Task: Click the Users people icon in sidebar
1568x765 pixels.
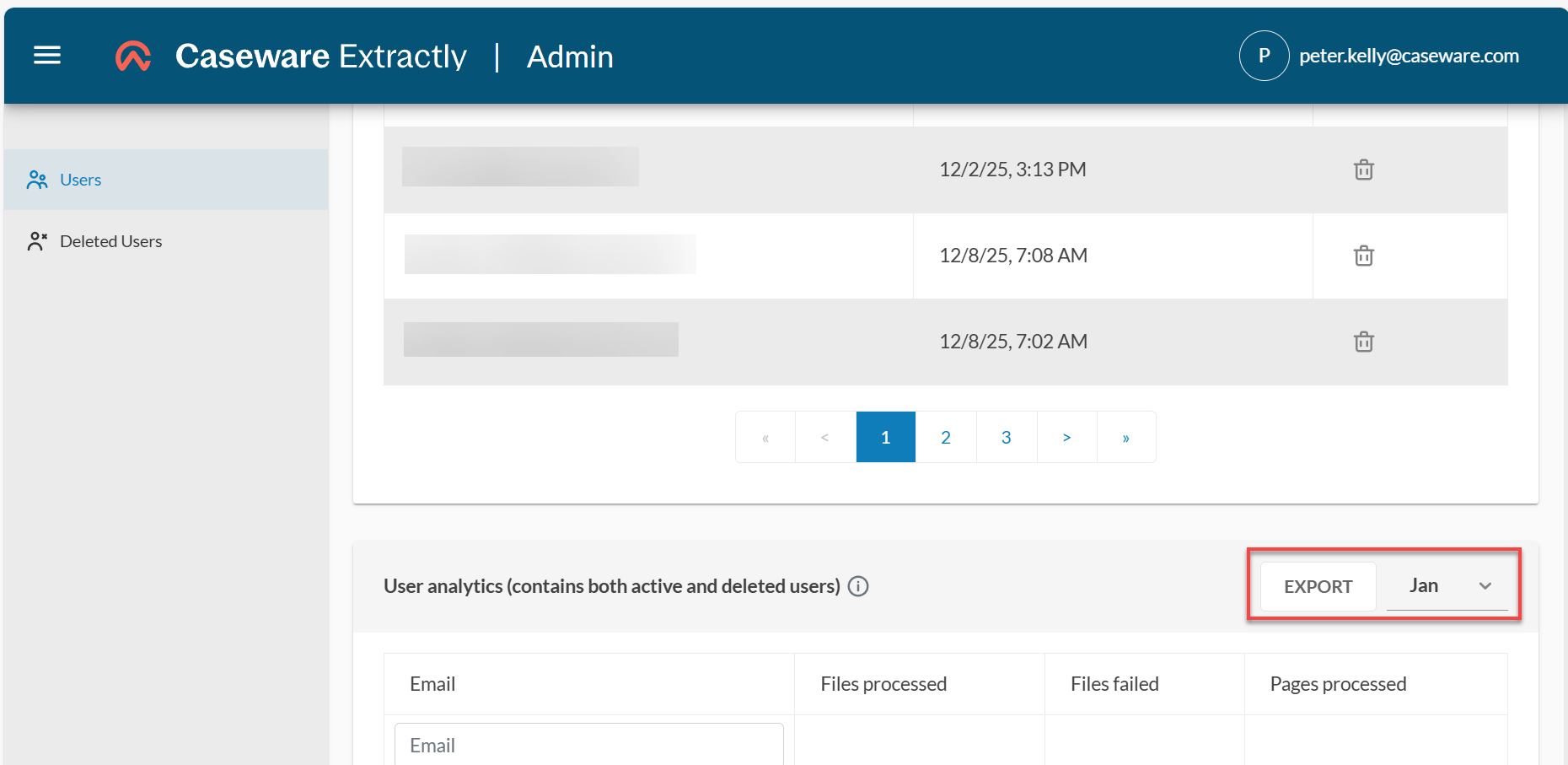Action: 37,179
